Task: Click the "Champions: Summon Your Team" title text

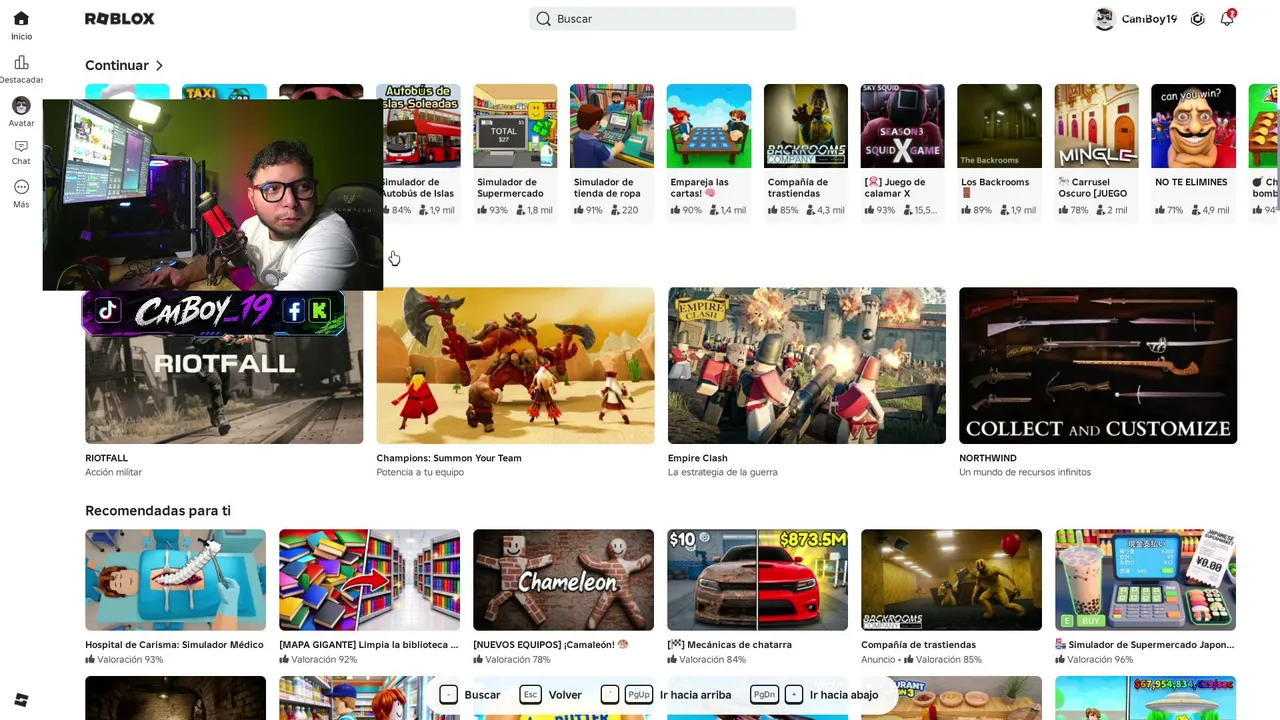Action: (449, 458)
